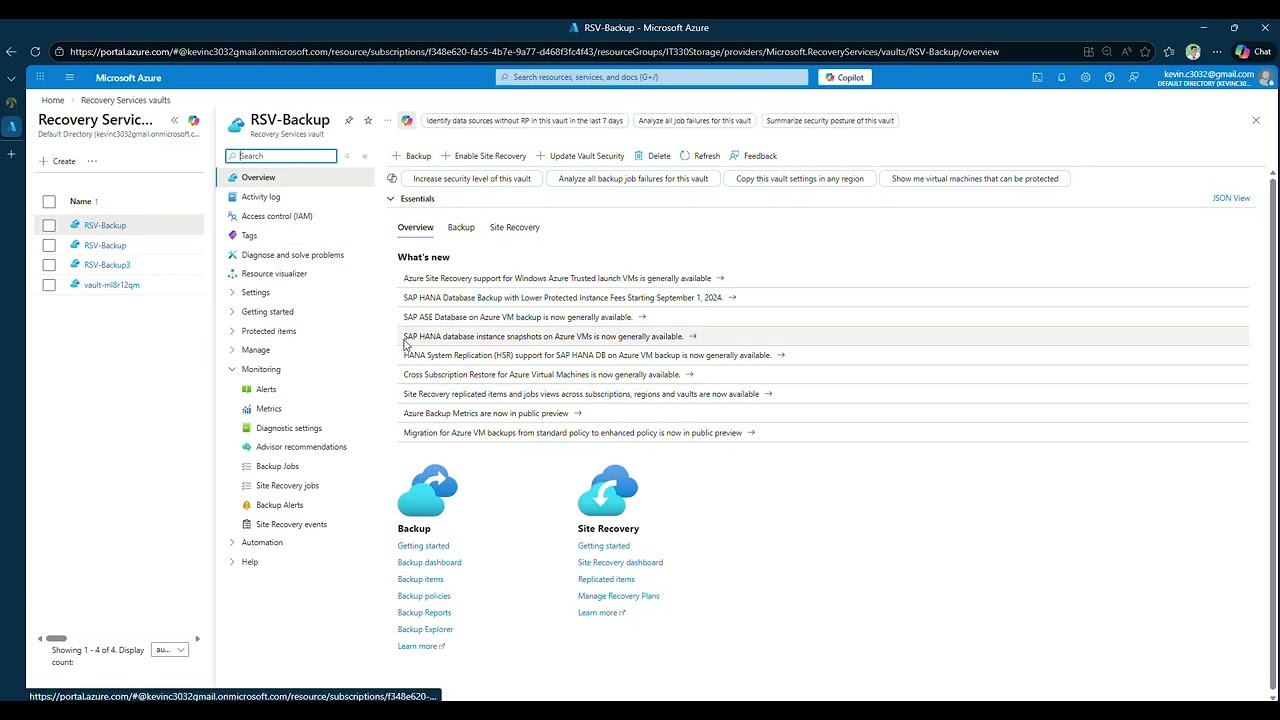This screenshot has height=720, width=1280.
Task: Open Diagnose and solve problems
Action: (295, 255)
